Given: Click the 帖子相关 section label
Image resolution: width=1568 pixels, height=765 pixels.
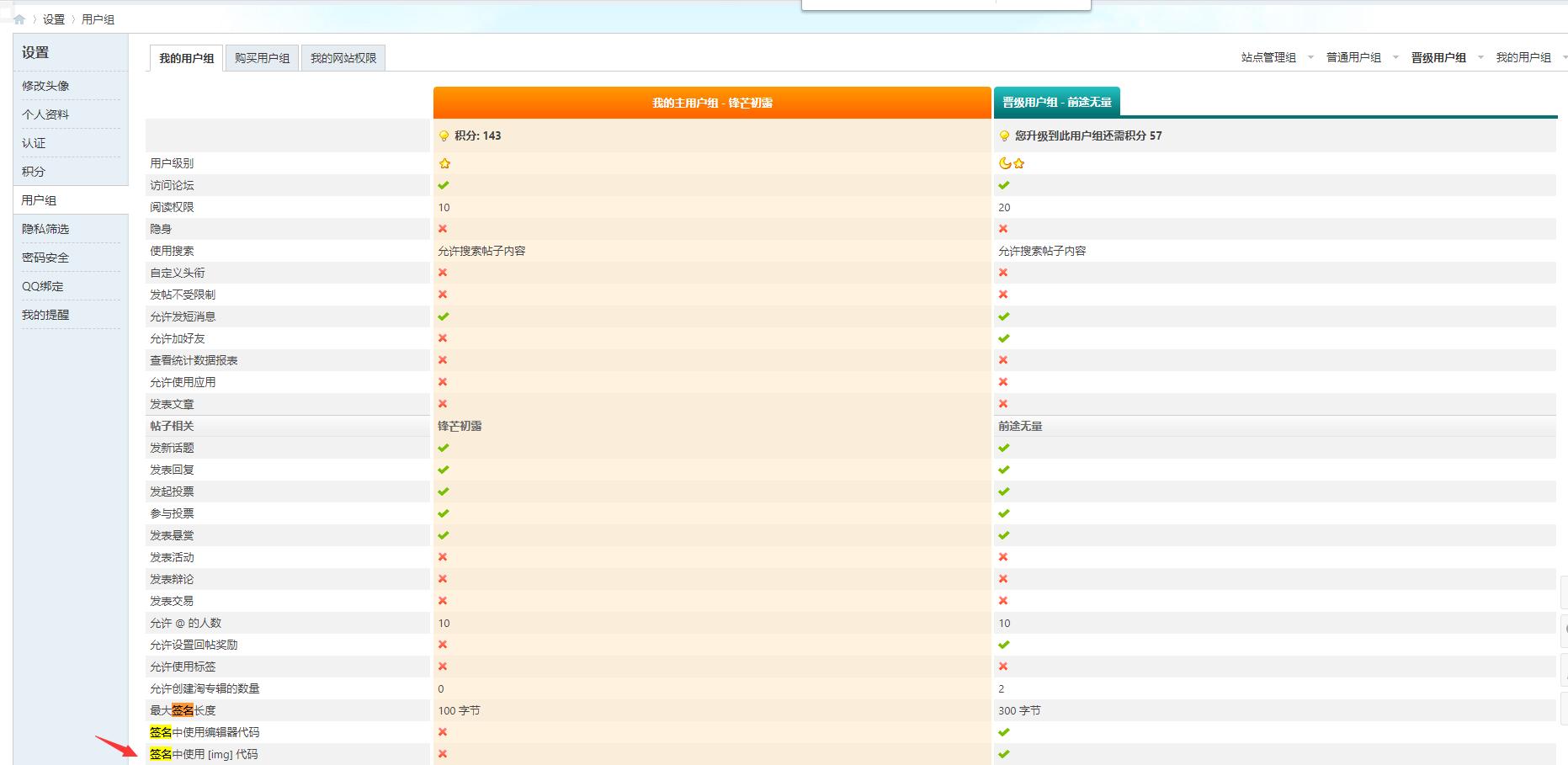Looking at the screenshot, I should pyautogui.click(x=172, y=426).
